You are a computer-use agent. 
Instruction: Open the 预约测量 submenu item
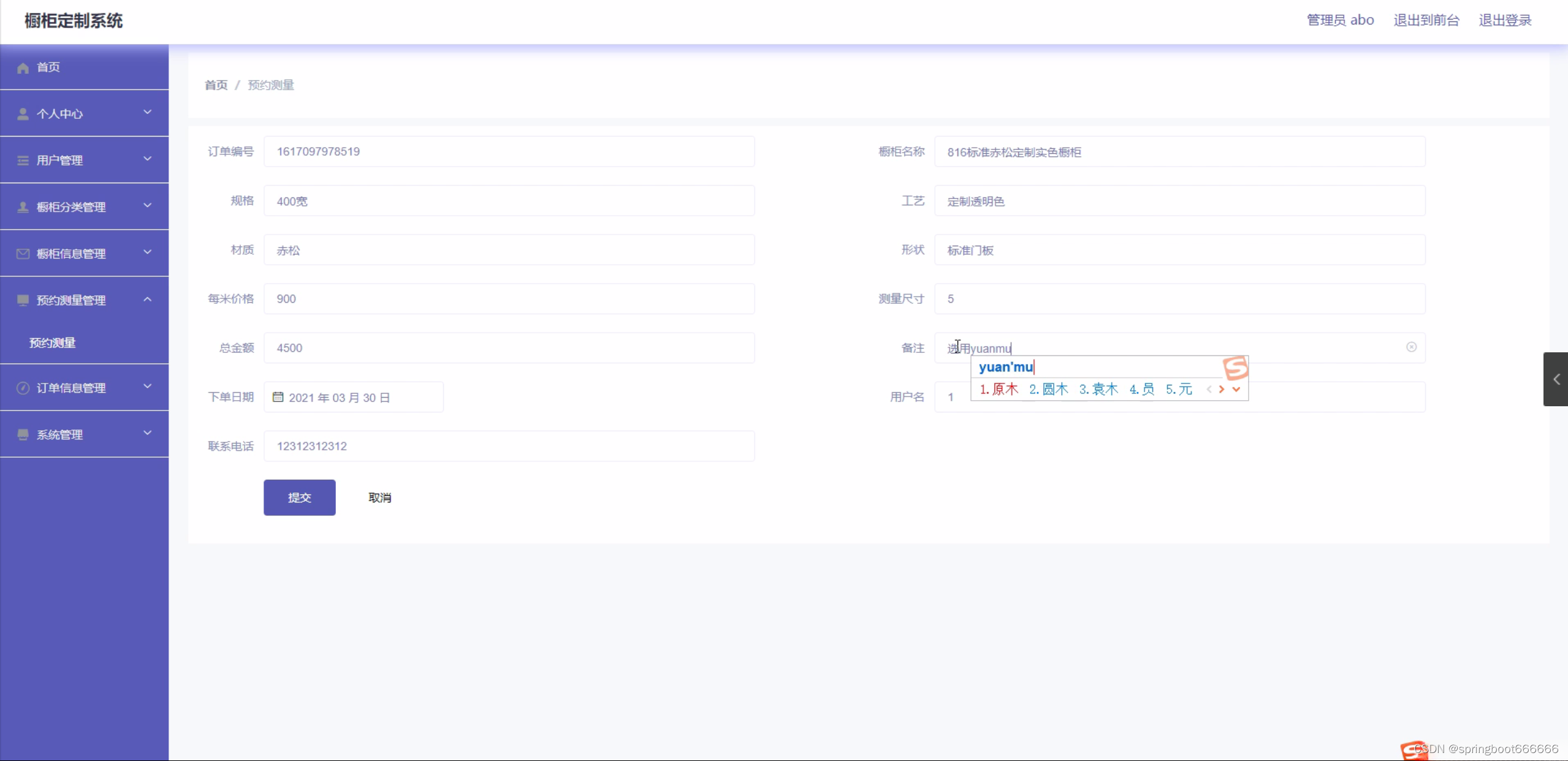[x=53, y=343]
